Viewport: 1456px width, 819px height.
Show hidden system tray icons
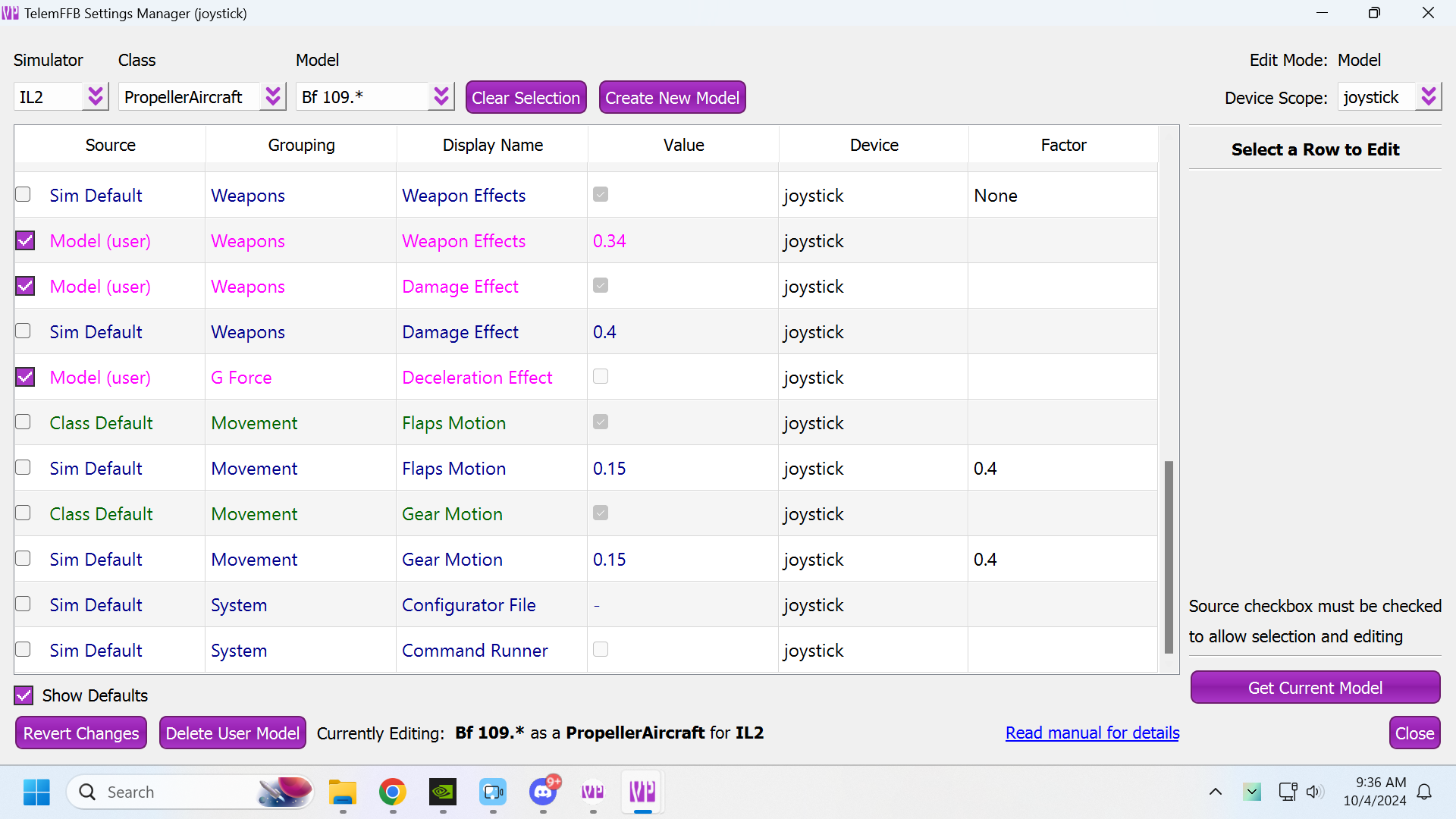1215,792
